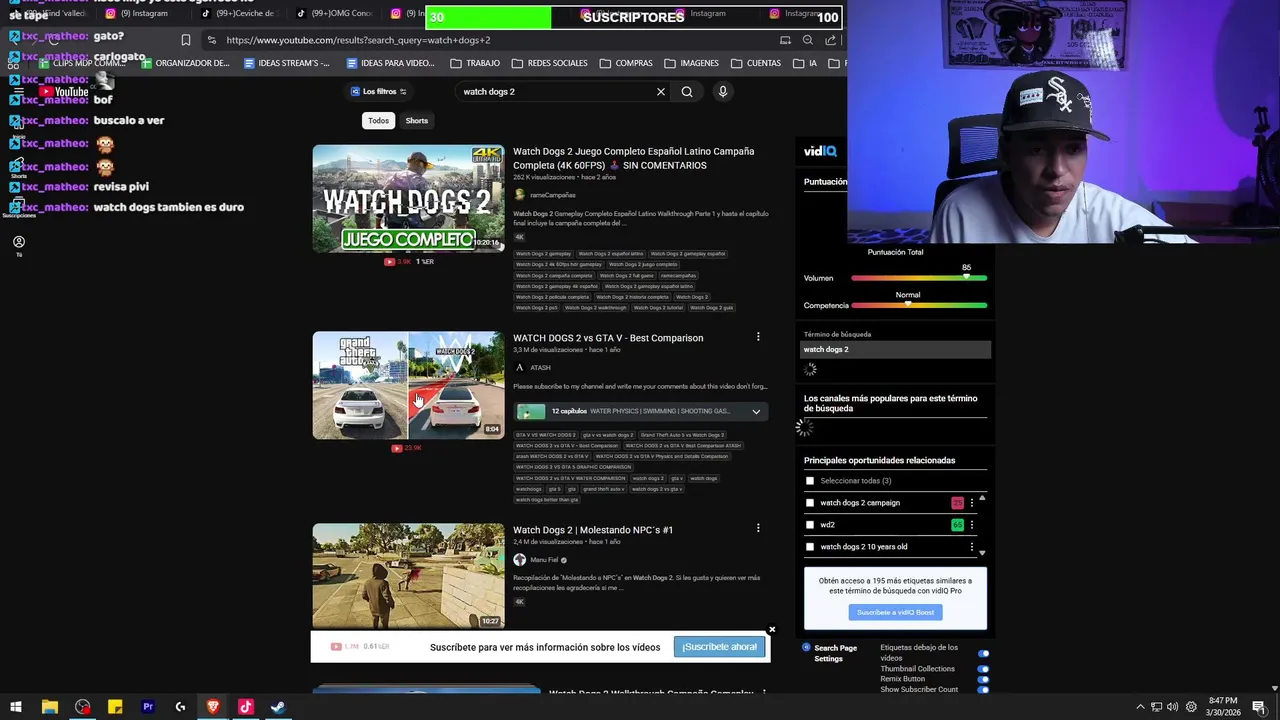
Task: Select the Shorts filter chip
Action: click(417, 121)
